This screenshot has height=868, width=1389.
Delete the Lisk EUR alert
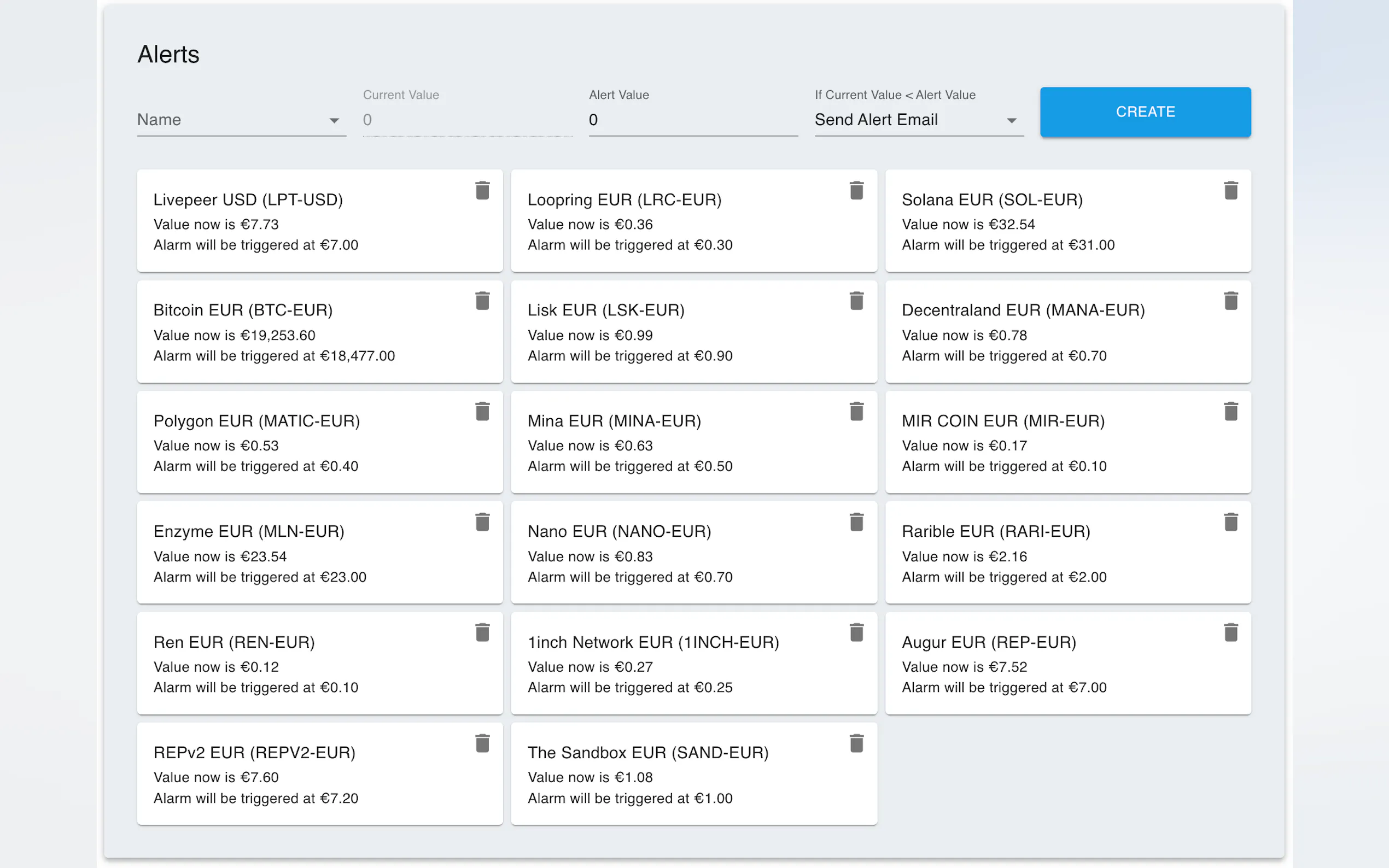coord(856,301)
